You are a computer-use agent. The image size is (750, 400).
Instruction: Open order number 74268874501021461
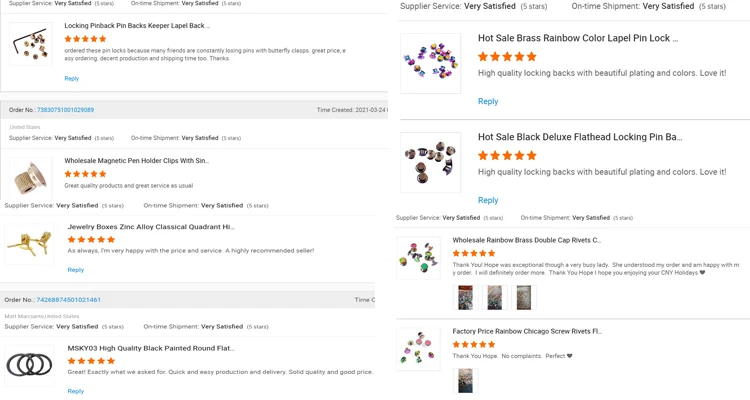click(x=69, y=300)
